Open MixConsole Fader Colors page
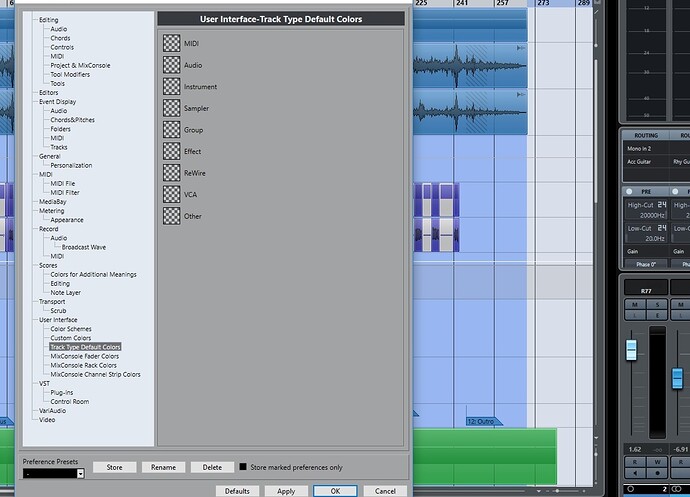The image size is (690, 497). point(84,356)
